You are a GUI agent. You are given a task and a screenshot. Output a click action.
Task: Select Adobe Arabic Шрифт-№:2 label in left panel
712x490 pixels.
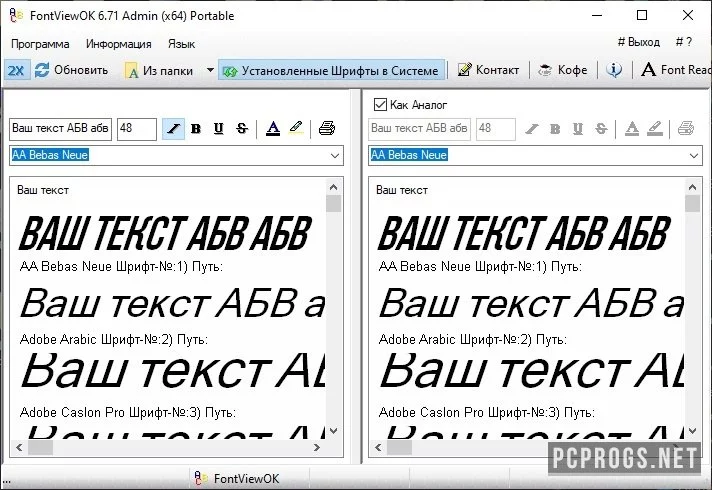(114, 339)
